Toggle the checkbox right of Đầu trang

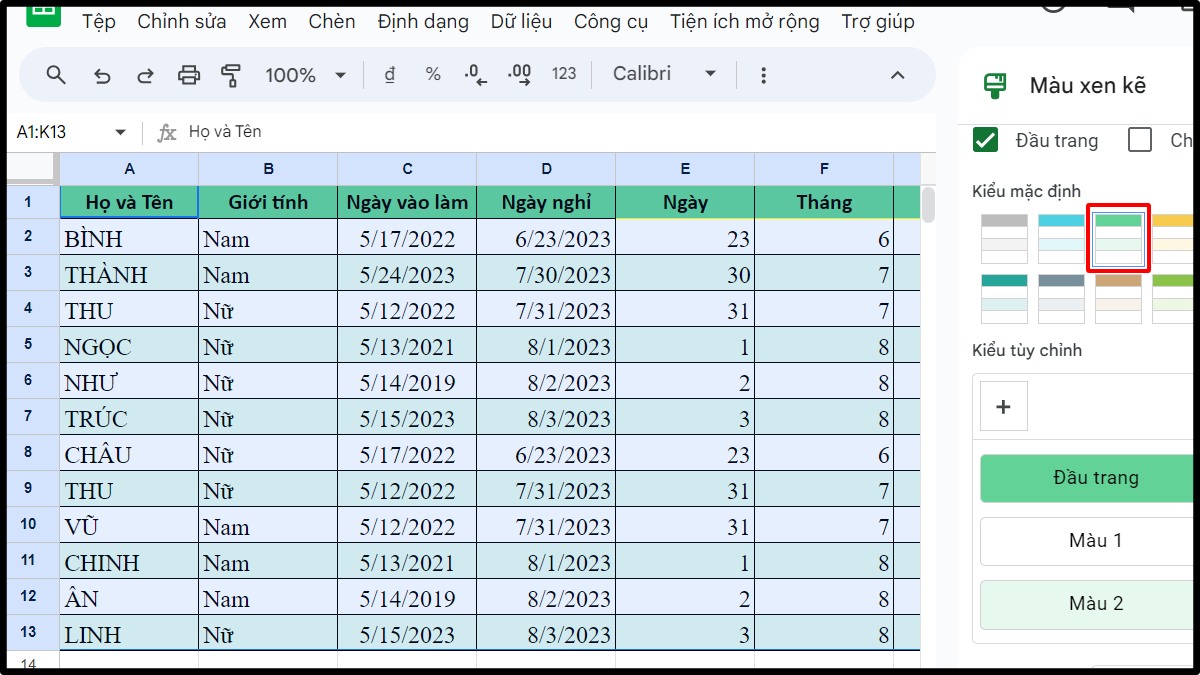point(1140,140)
